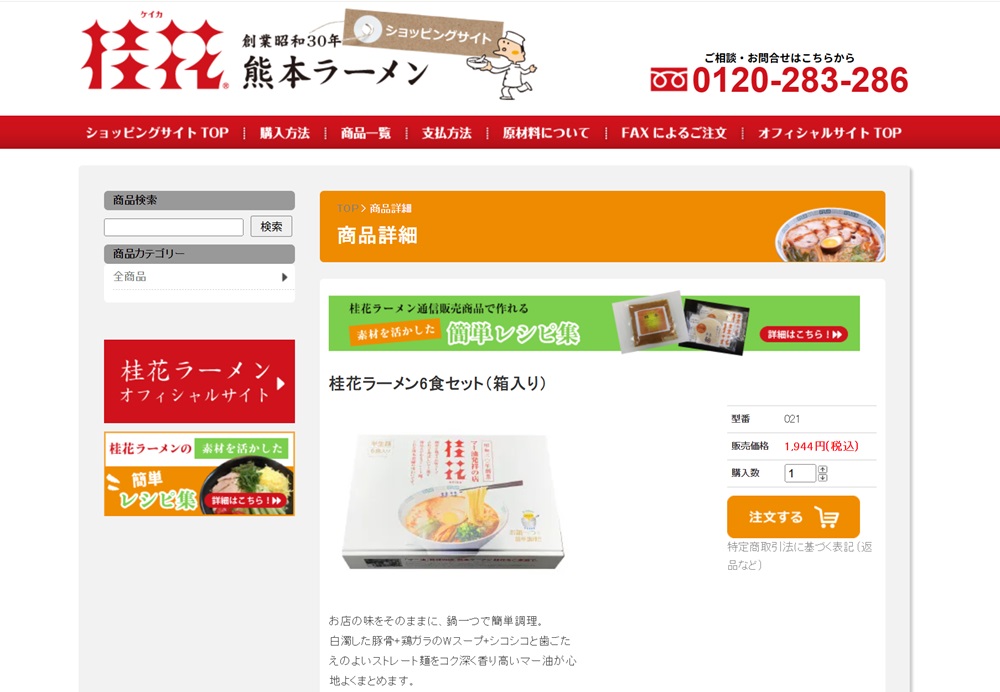Click the shopping cart icon on order button

coord(827,517)
